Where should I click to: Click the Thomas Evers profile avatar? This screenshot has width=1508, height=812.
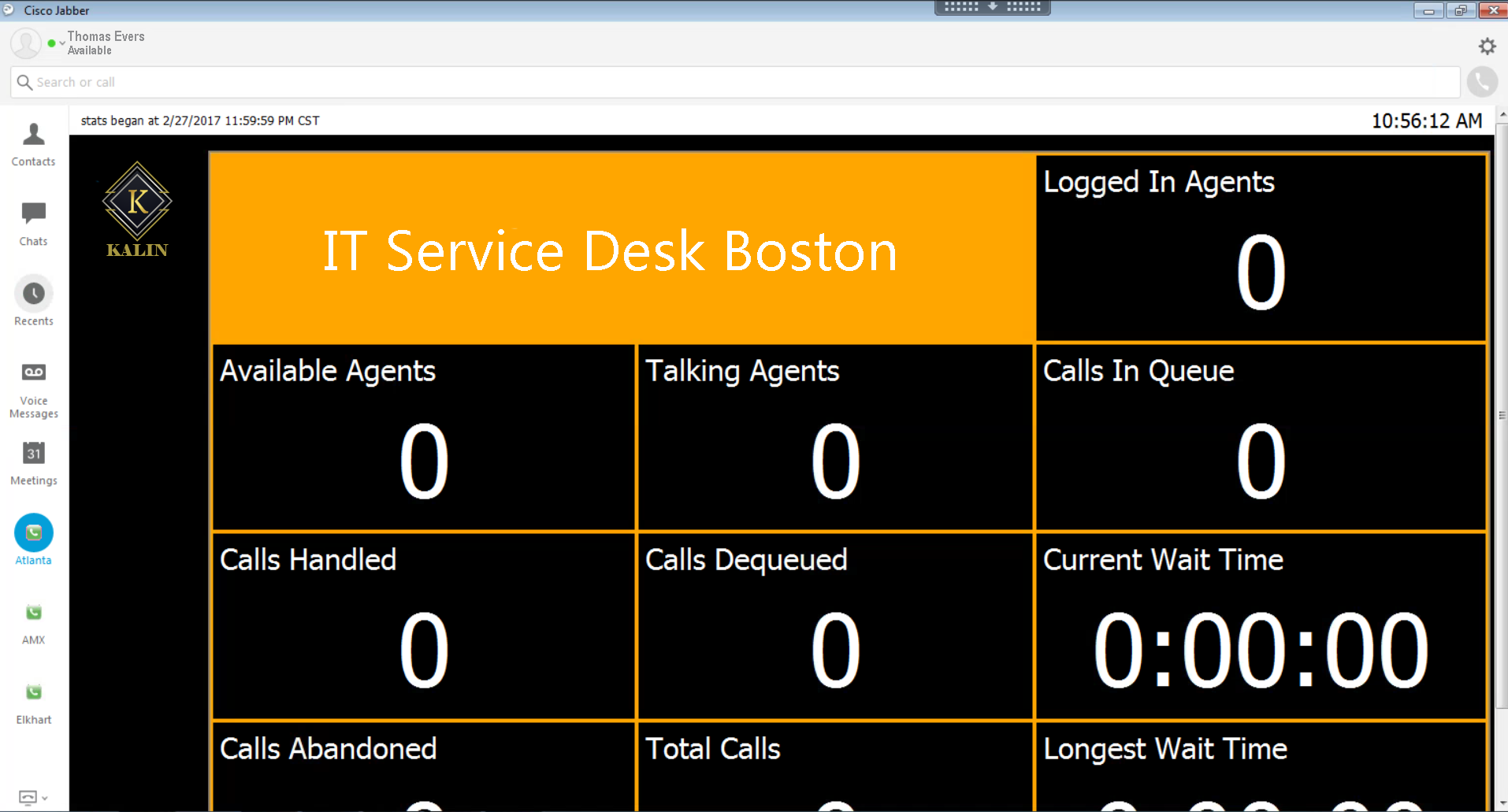26,43
